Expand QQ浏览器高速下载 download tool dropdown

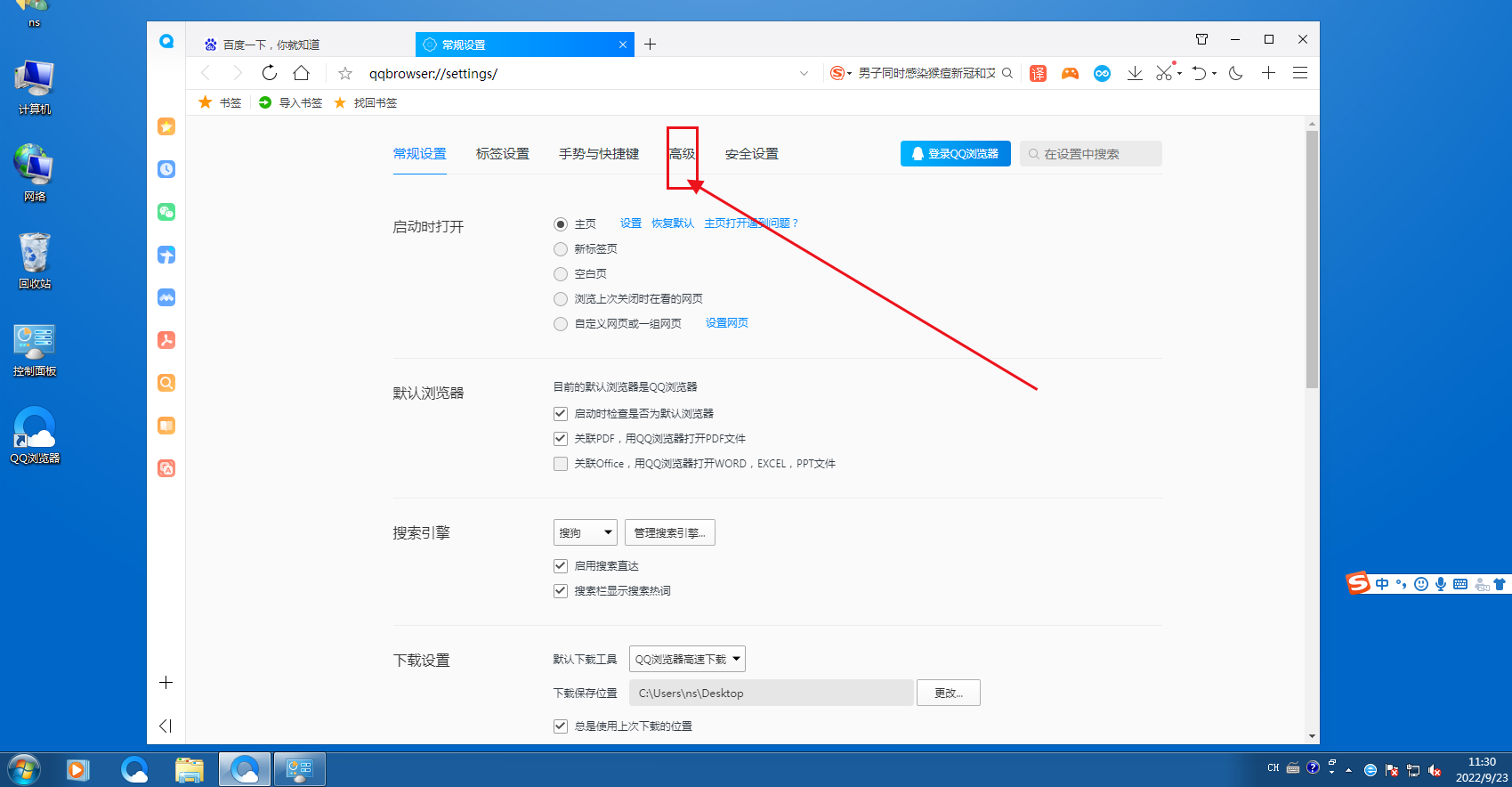pyautogui.click(x=687, y=659)
